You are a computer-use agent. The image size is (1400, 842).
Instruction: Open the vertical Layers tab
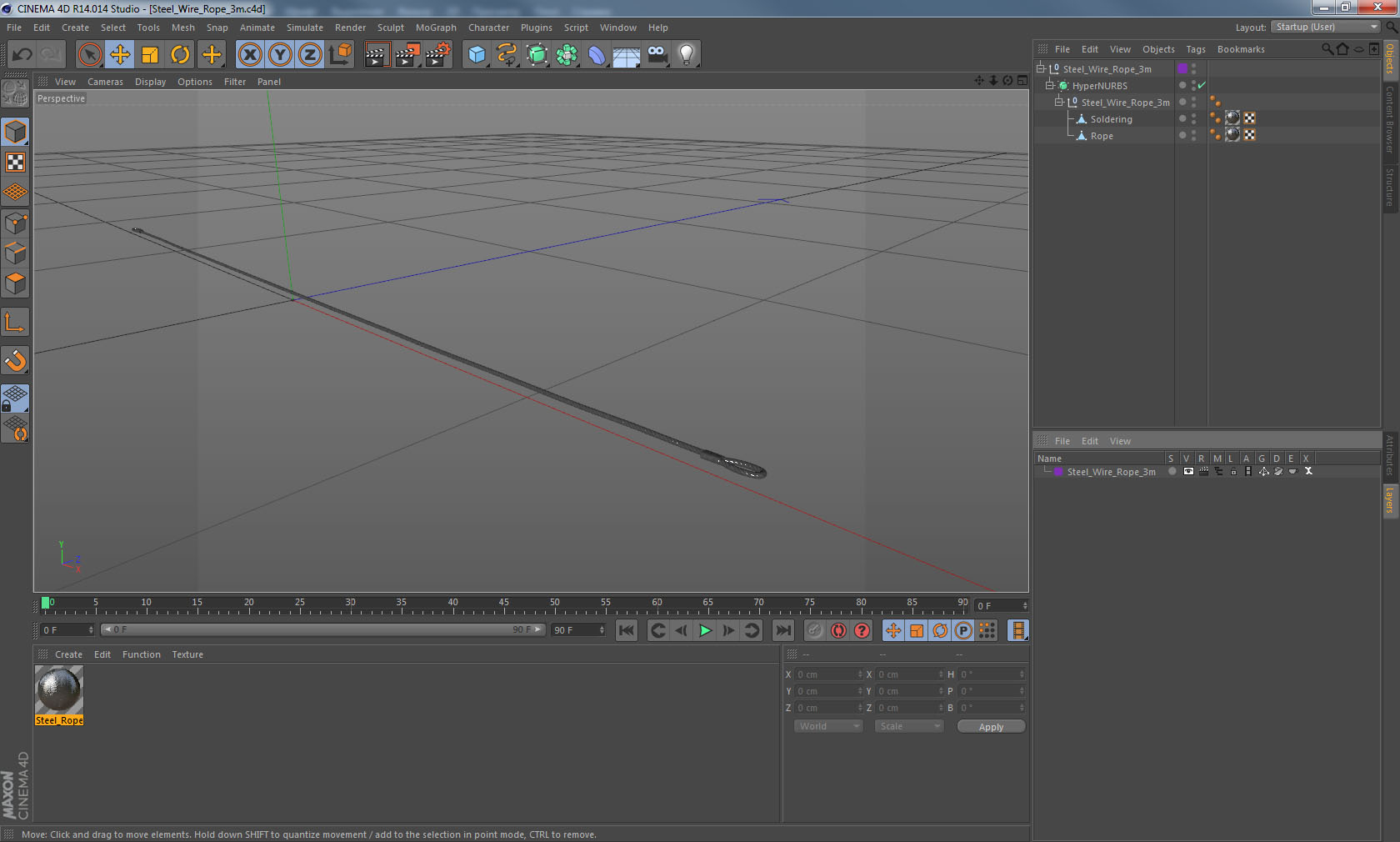click(1390, 501)
